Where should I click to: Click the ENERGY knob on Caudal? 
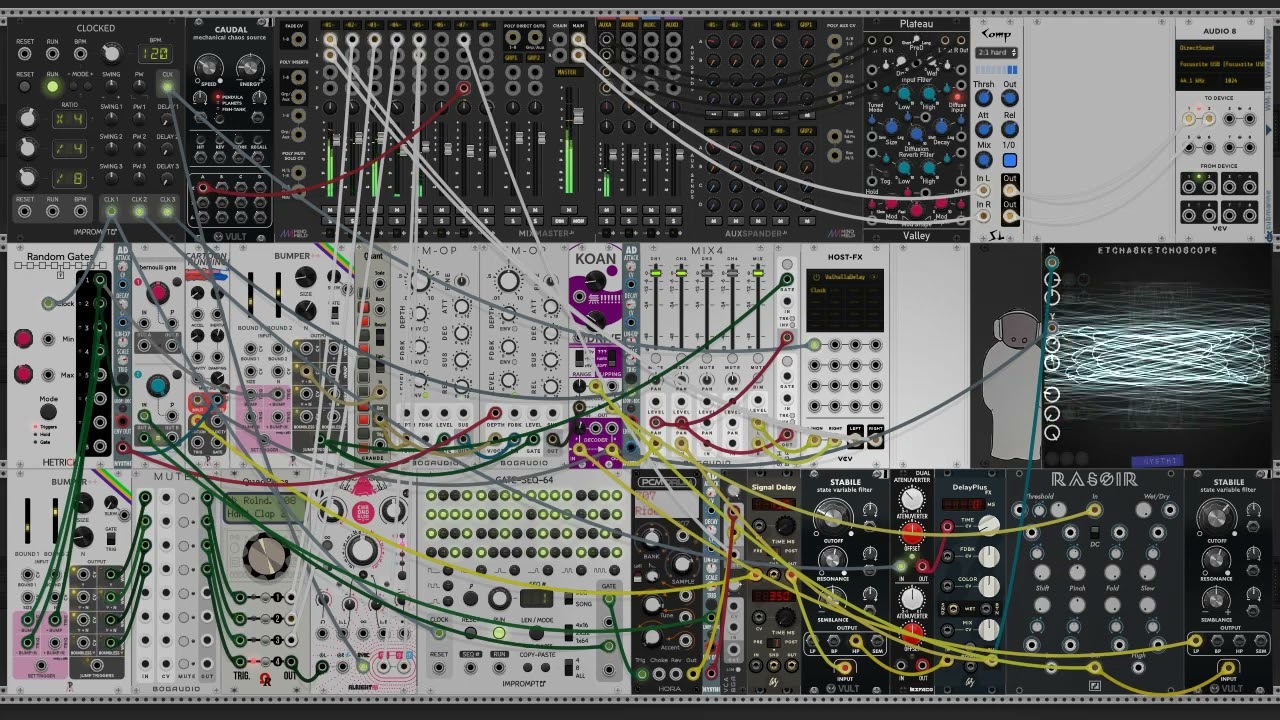[250, 67]
